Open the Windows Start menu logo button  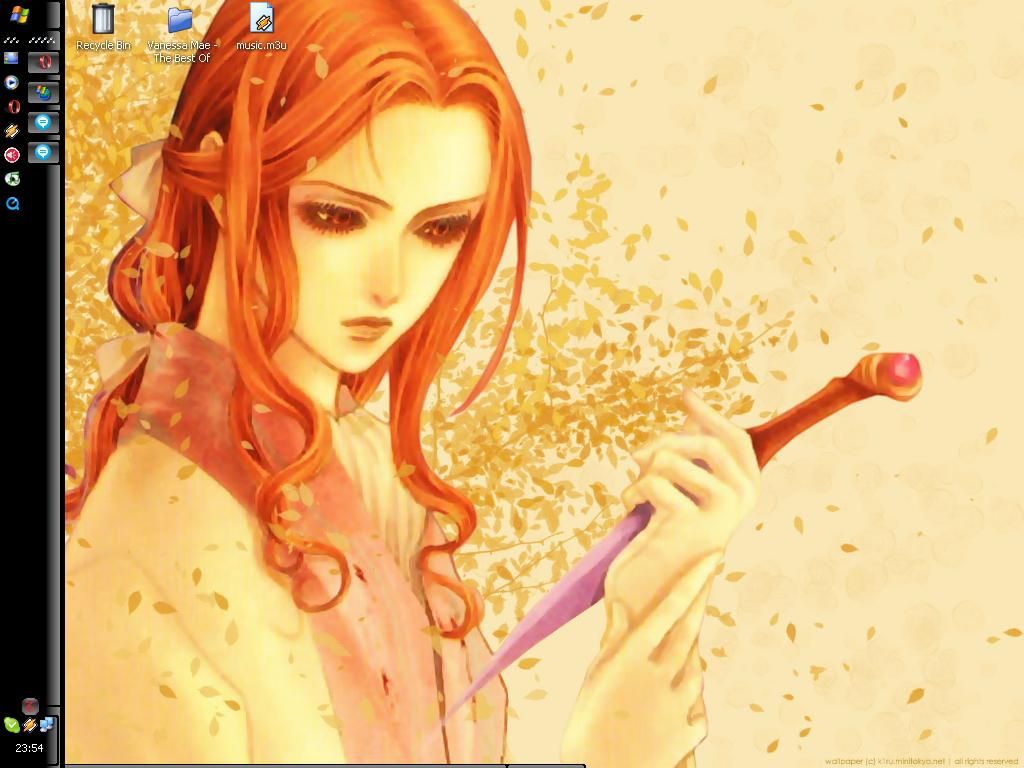point(20,14)
